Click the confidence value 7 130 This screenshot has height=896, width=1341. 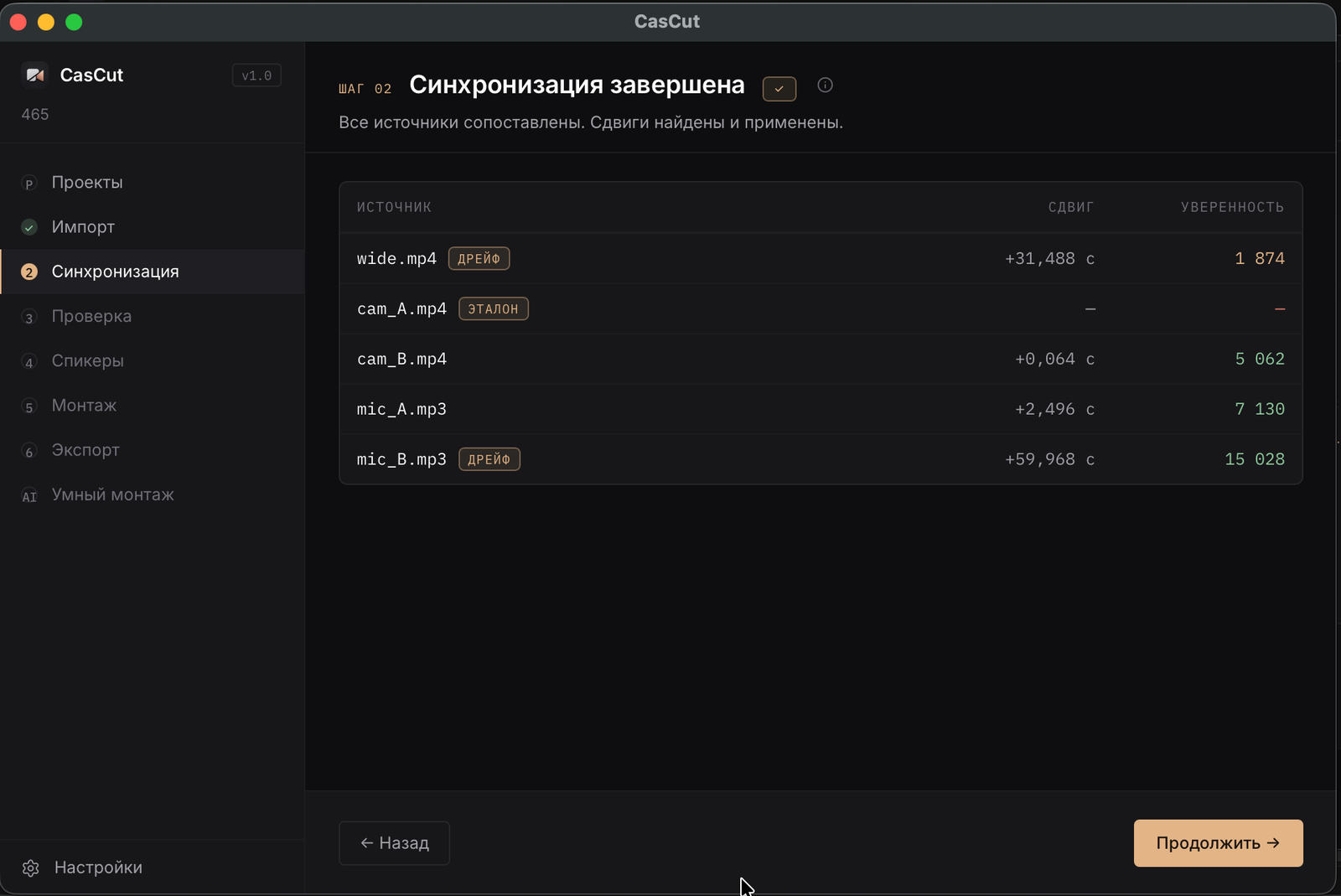(1260, 409)
